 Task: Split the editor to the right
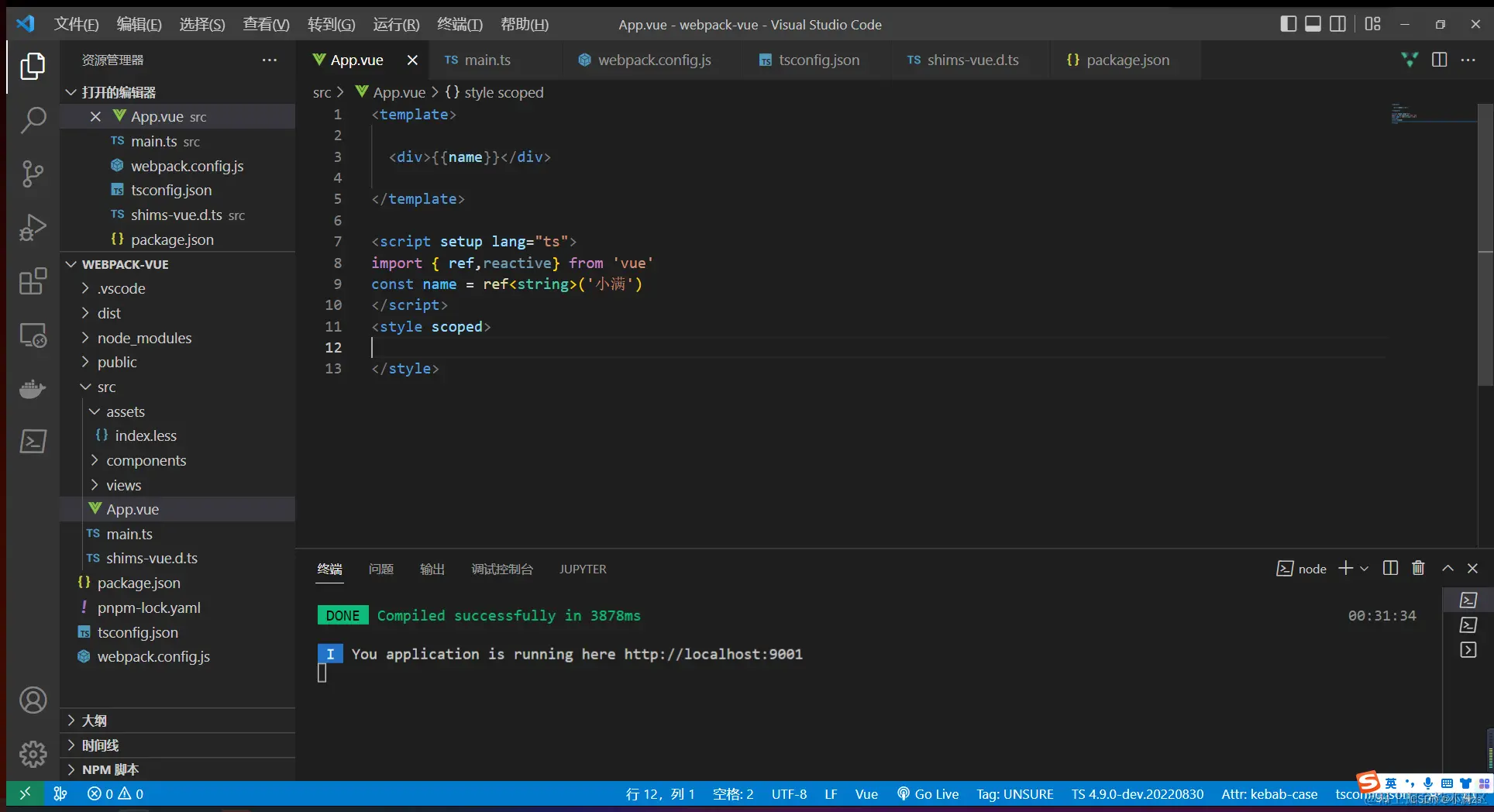click(x=1440, y=60)
